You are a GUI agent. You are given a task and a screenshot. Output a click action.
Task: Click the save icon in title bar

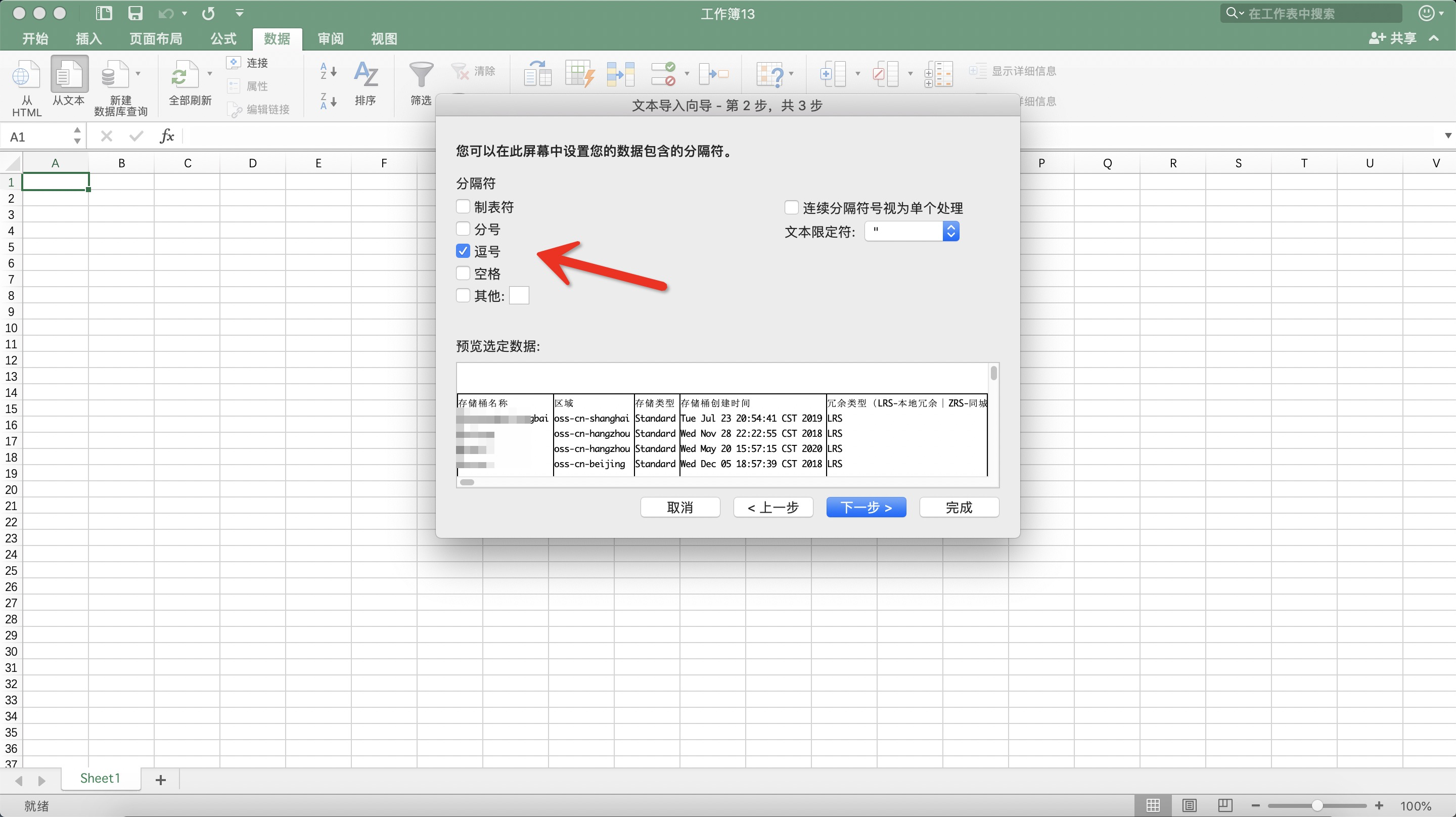[x=135, y=13]
